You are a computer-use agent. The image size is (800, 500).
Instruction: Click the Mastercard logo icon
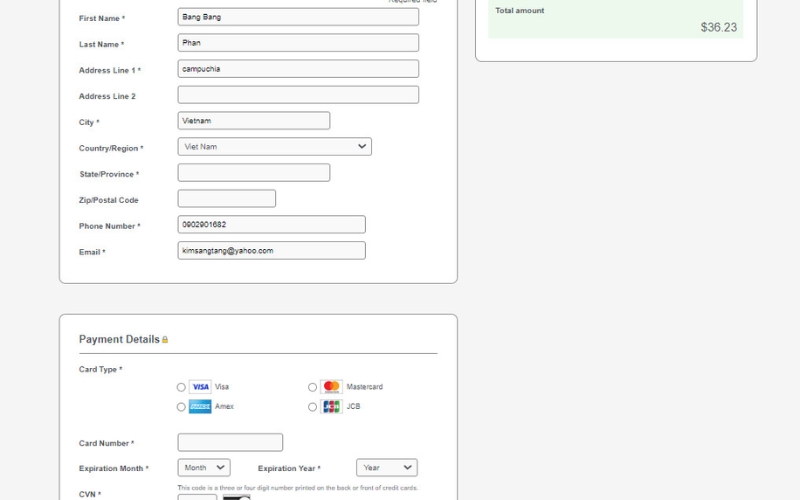[x=331, y=387]
